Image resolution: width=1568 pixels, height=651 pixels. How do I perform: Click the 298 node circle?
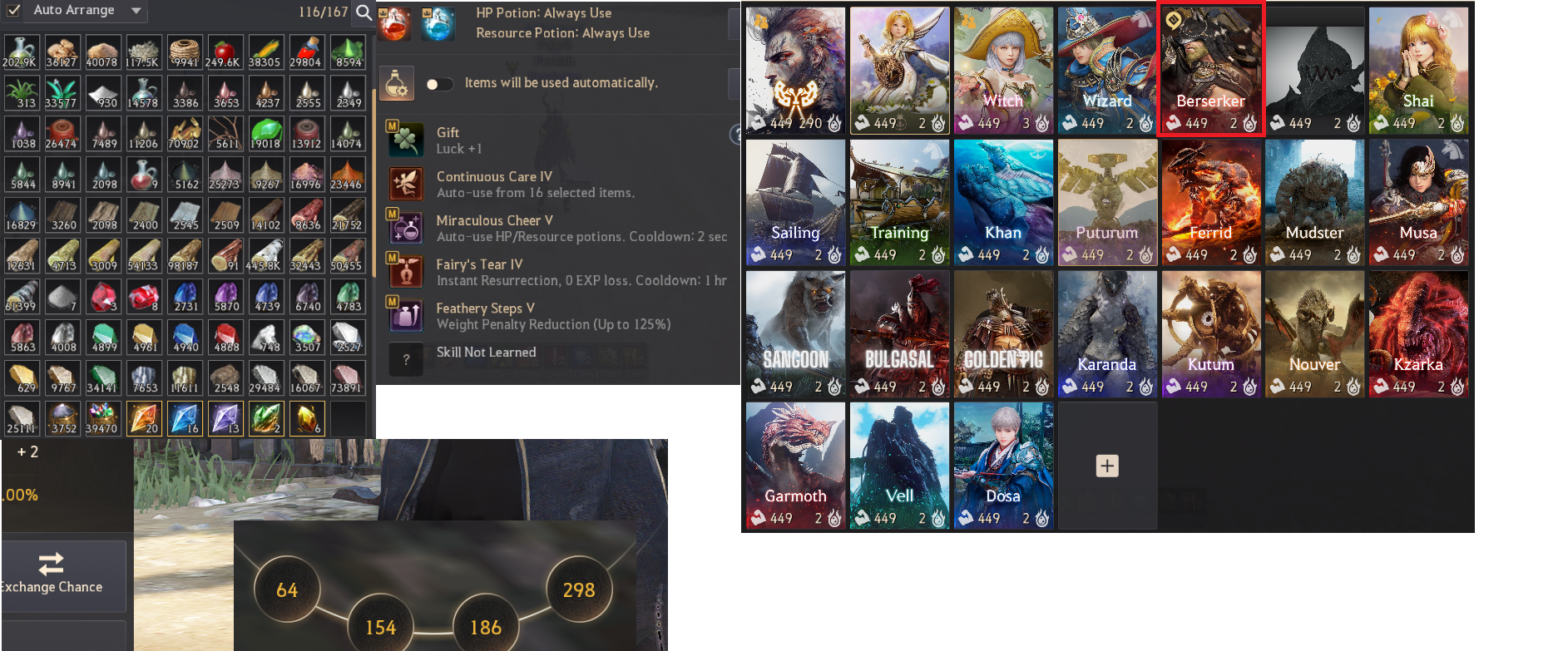coord(579,589)
